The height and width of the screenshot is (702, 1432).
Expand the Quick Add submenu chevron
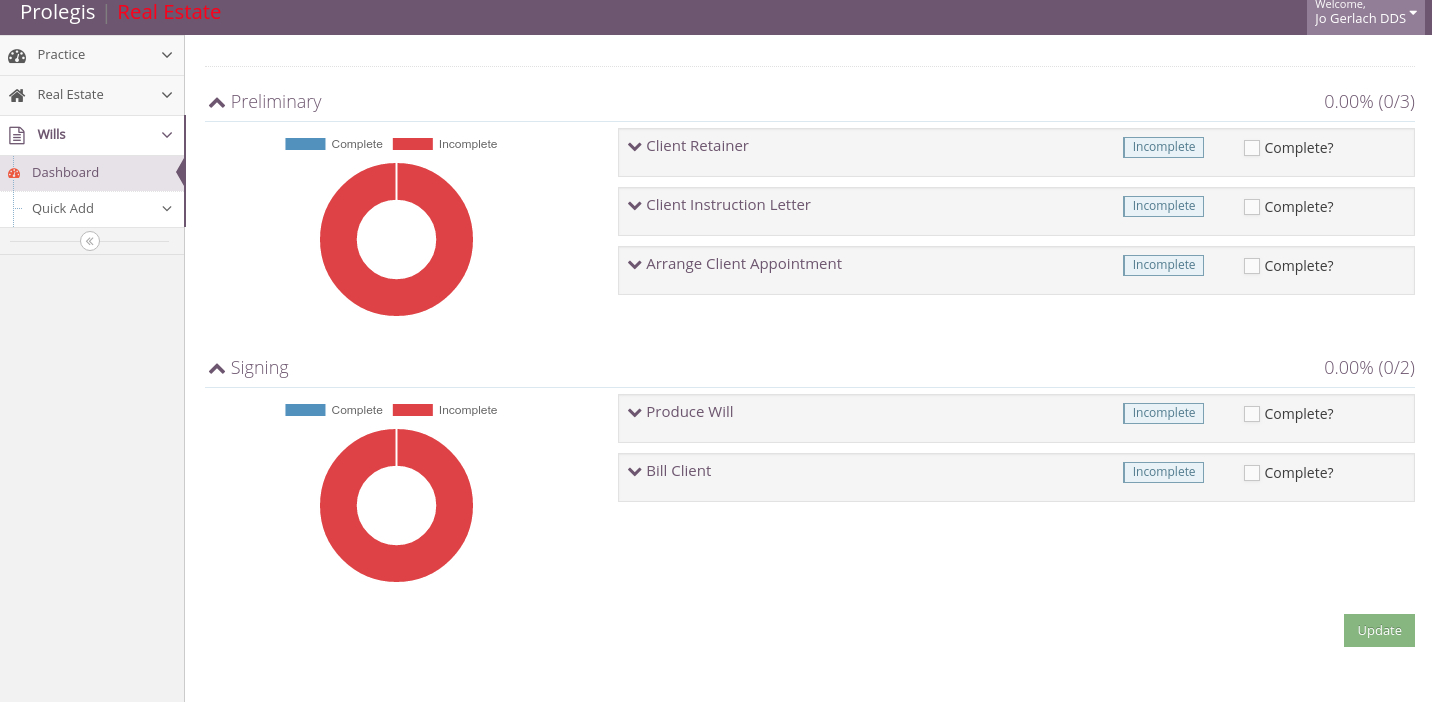tap(167, 209)
